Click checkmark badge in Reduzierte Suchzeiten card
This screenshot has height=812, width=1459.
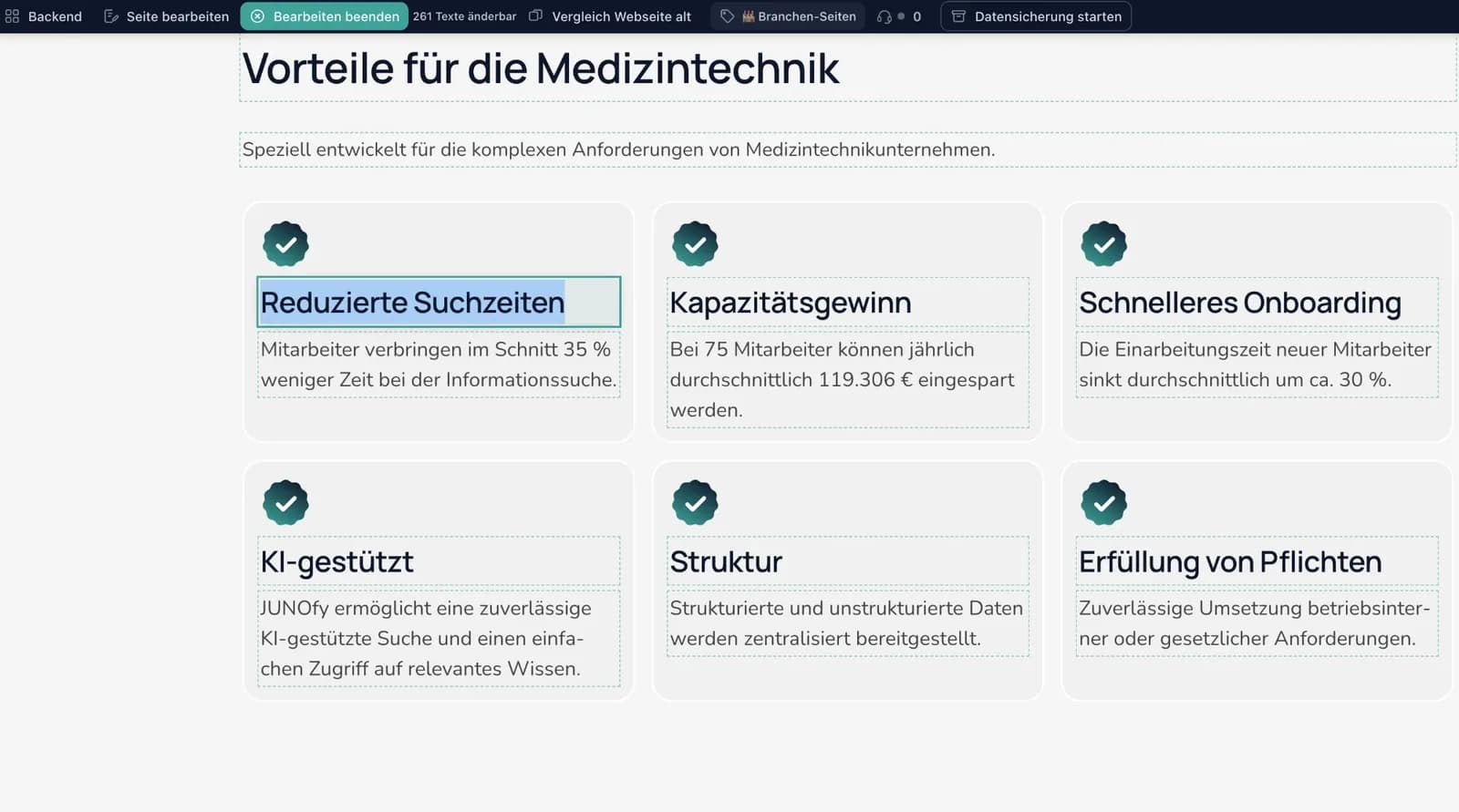[285, 243]
